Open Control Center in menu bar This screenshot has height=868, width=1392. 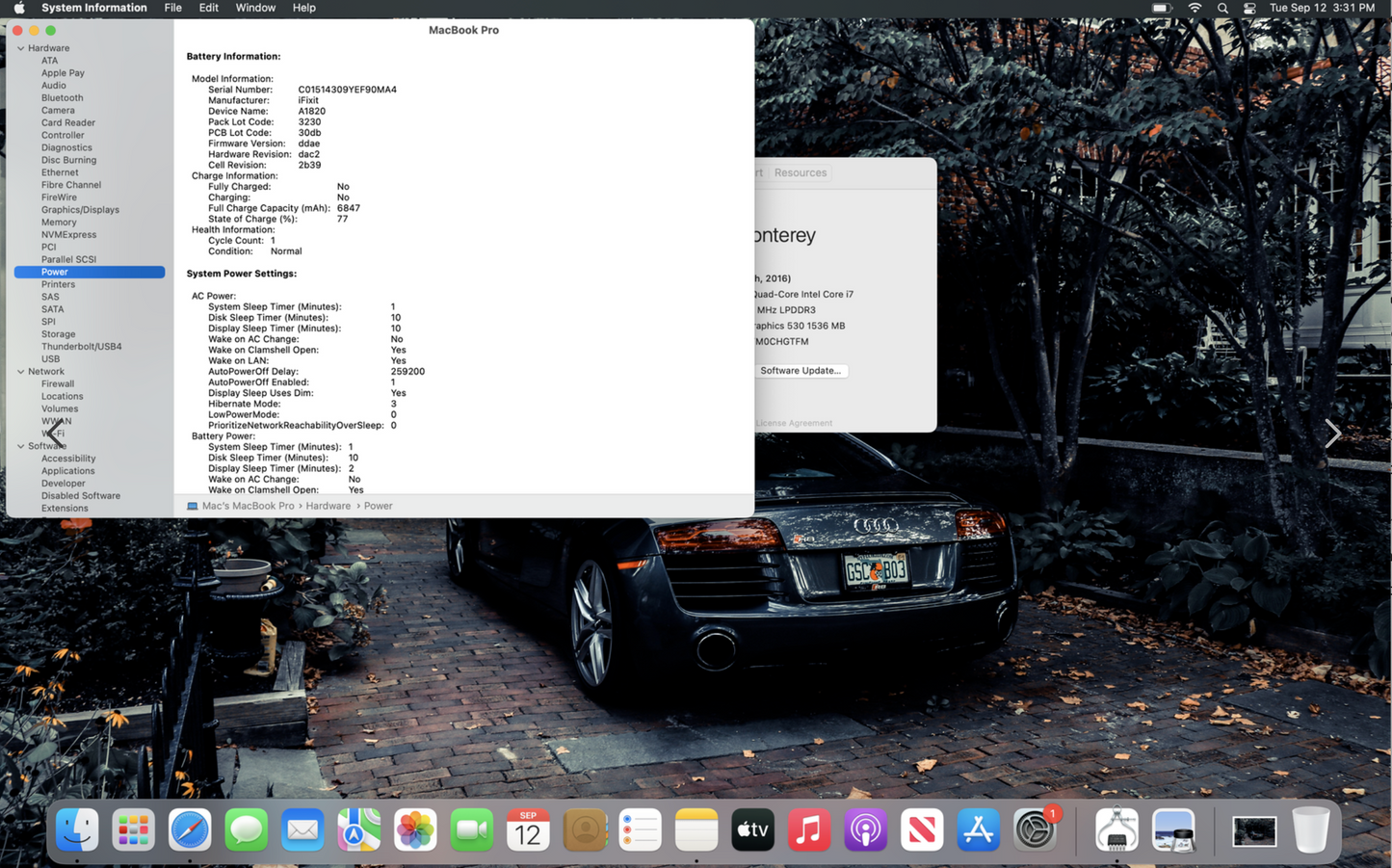click(x=1249, y=8)
